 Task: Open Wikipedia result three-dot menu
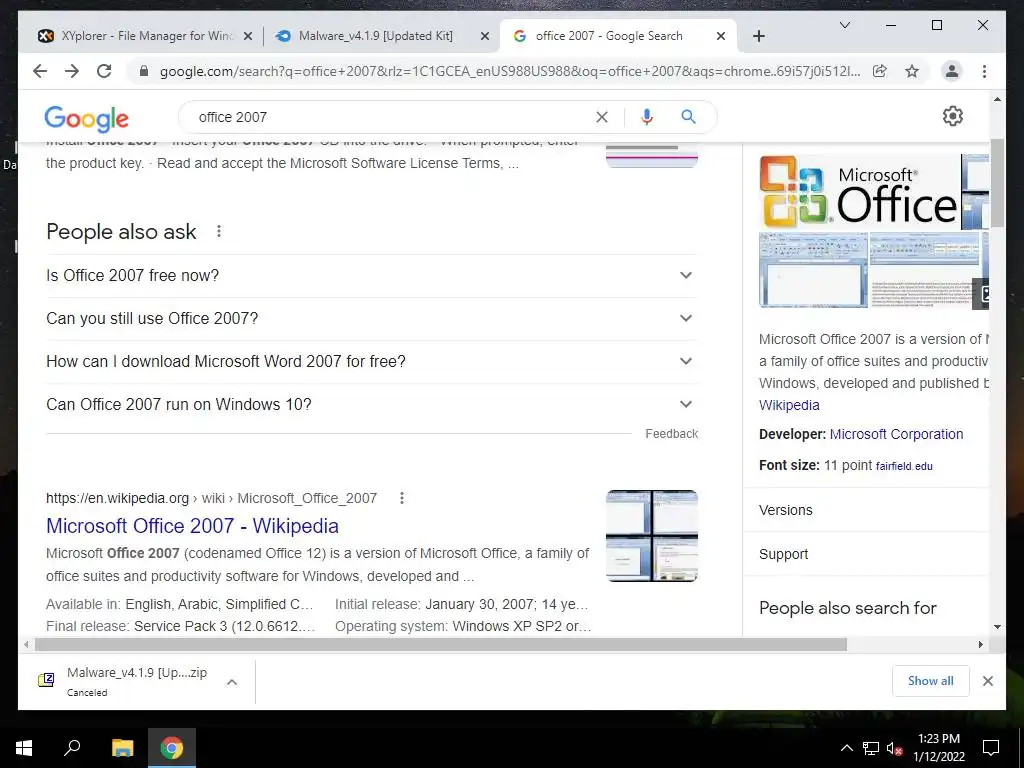402,498
